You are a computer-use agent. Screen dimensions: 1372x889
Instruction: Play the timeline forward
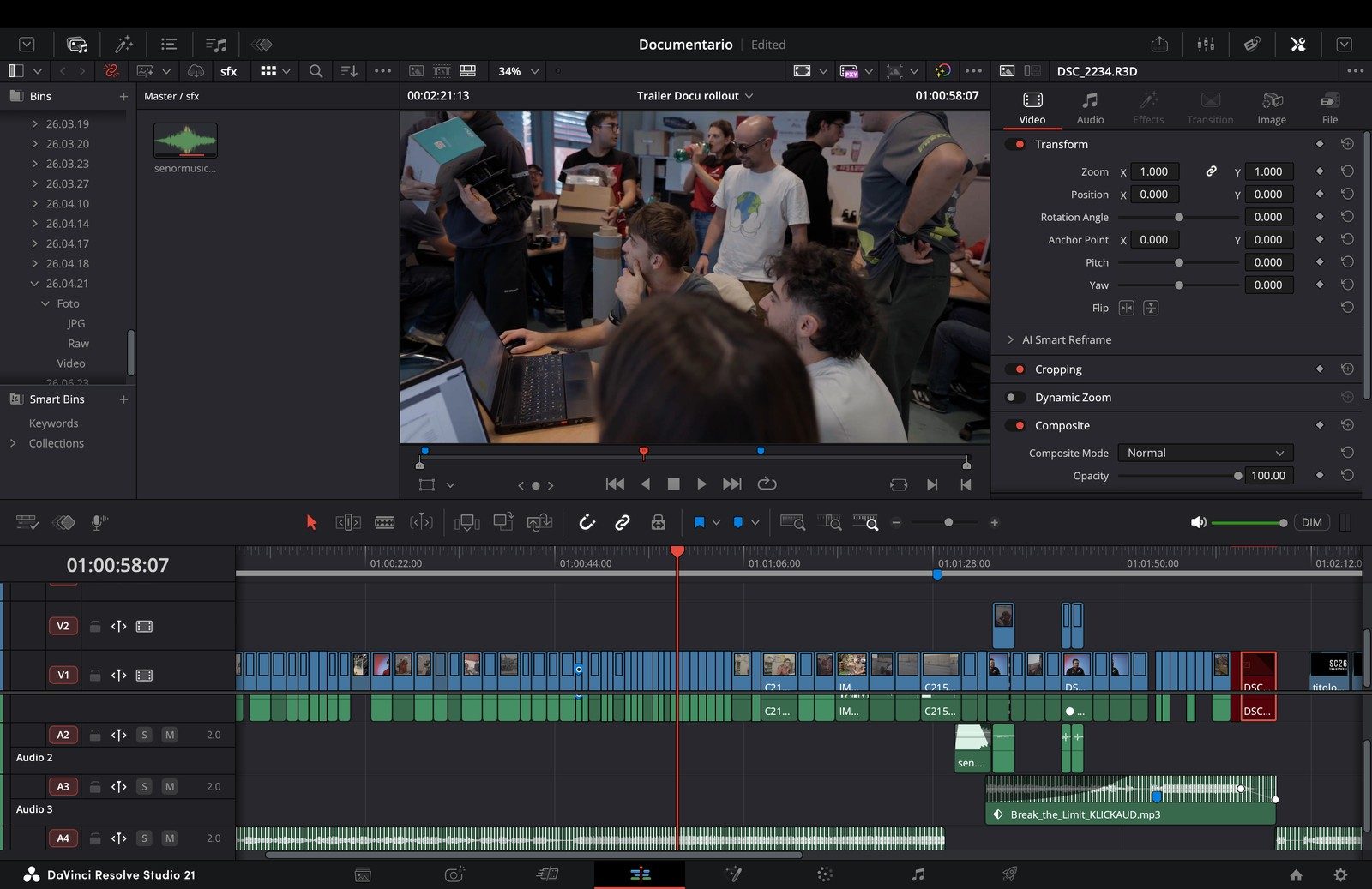(701, 484)
